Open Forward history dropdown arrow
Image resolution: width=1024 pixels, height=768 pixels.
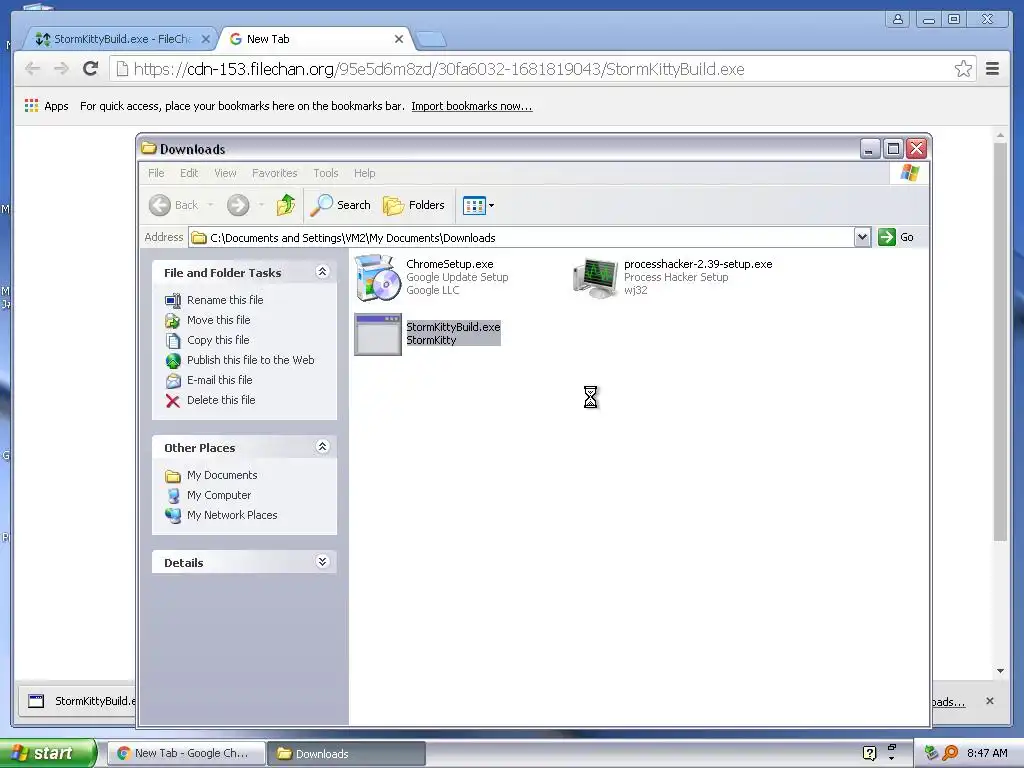coord(261,205)
